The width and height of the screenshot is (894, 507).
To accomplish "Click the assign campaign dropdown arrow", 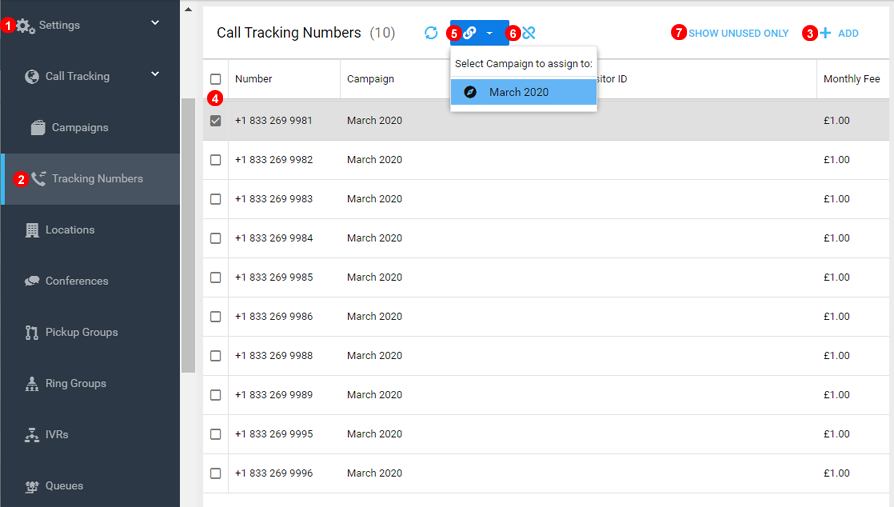I will [490, 33].
